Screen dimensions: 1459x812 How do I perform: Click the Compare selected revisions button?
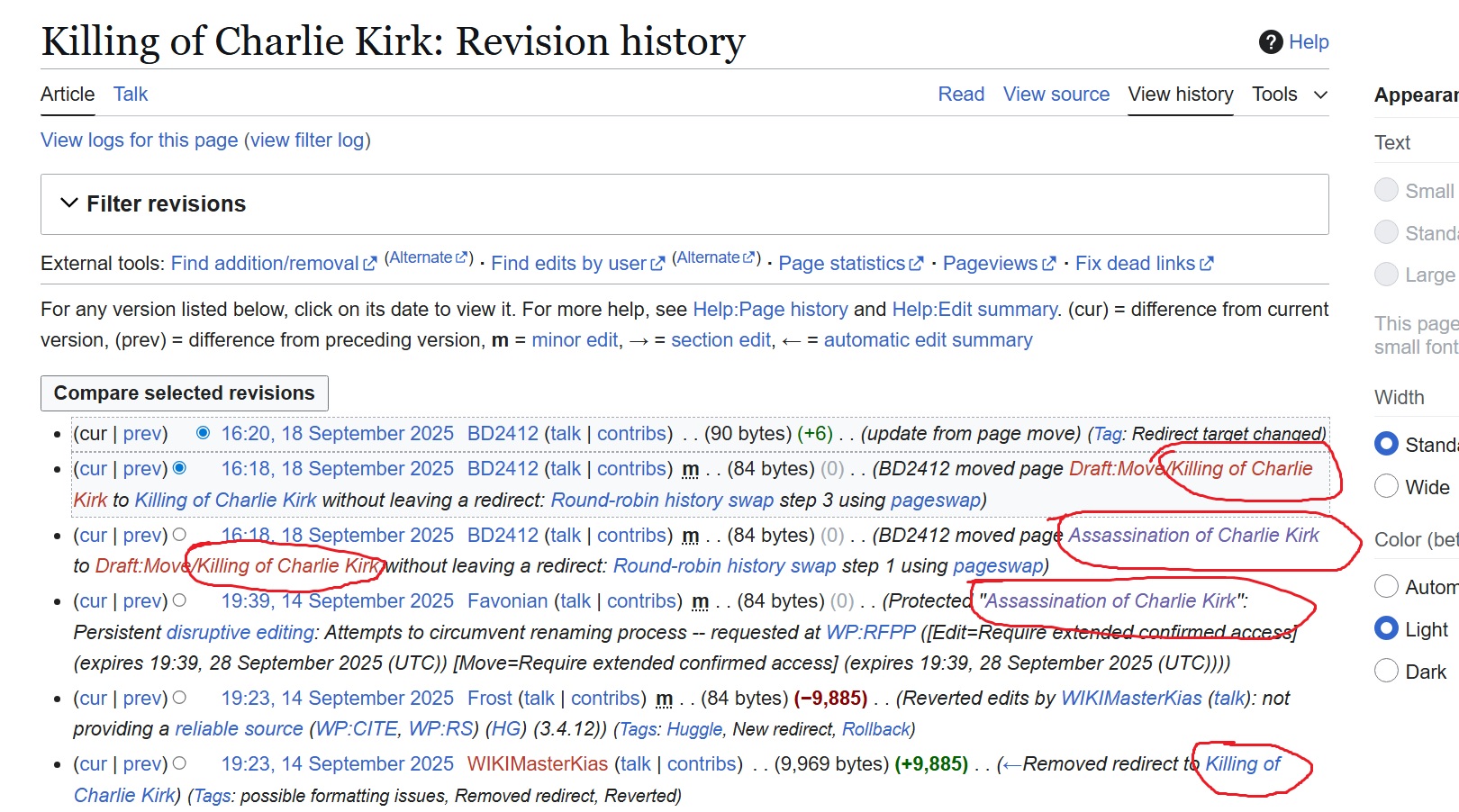[x=185, y=393]
